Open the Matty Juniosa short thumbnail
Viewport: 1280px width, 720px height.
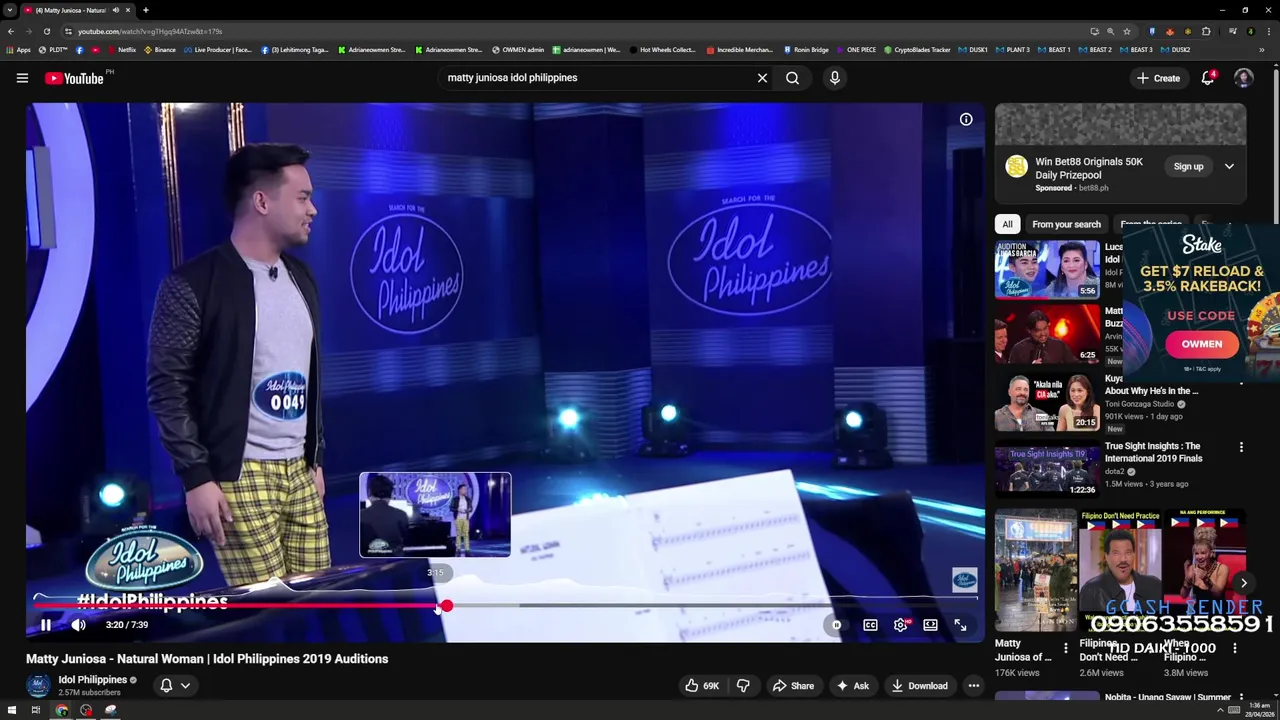1035,570
